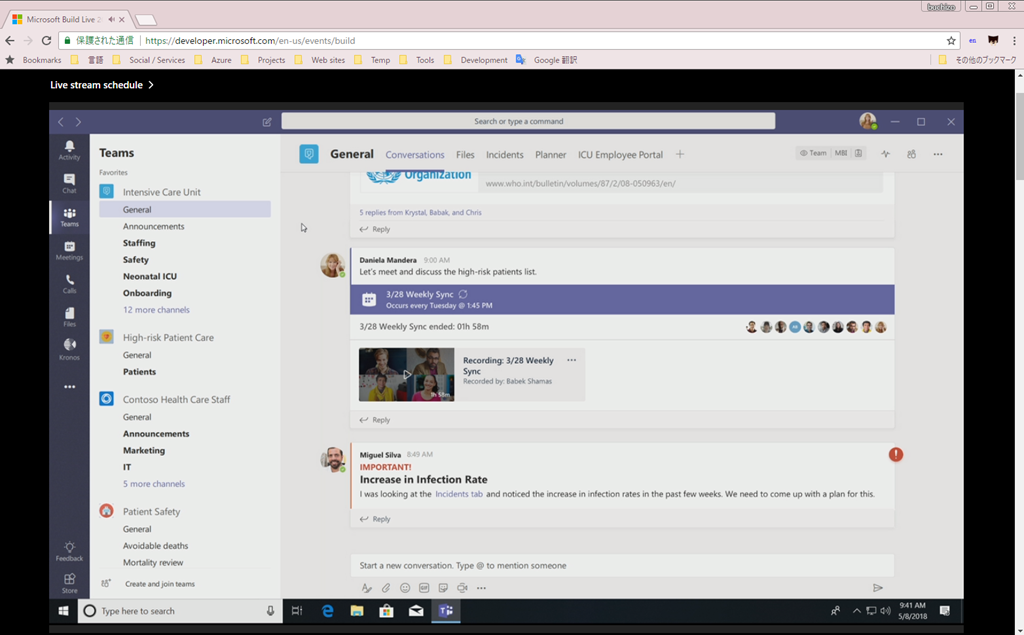Click the compose new chat icon
This screenshot has height=635, width=1024.
pos(267,122)
